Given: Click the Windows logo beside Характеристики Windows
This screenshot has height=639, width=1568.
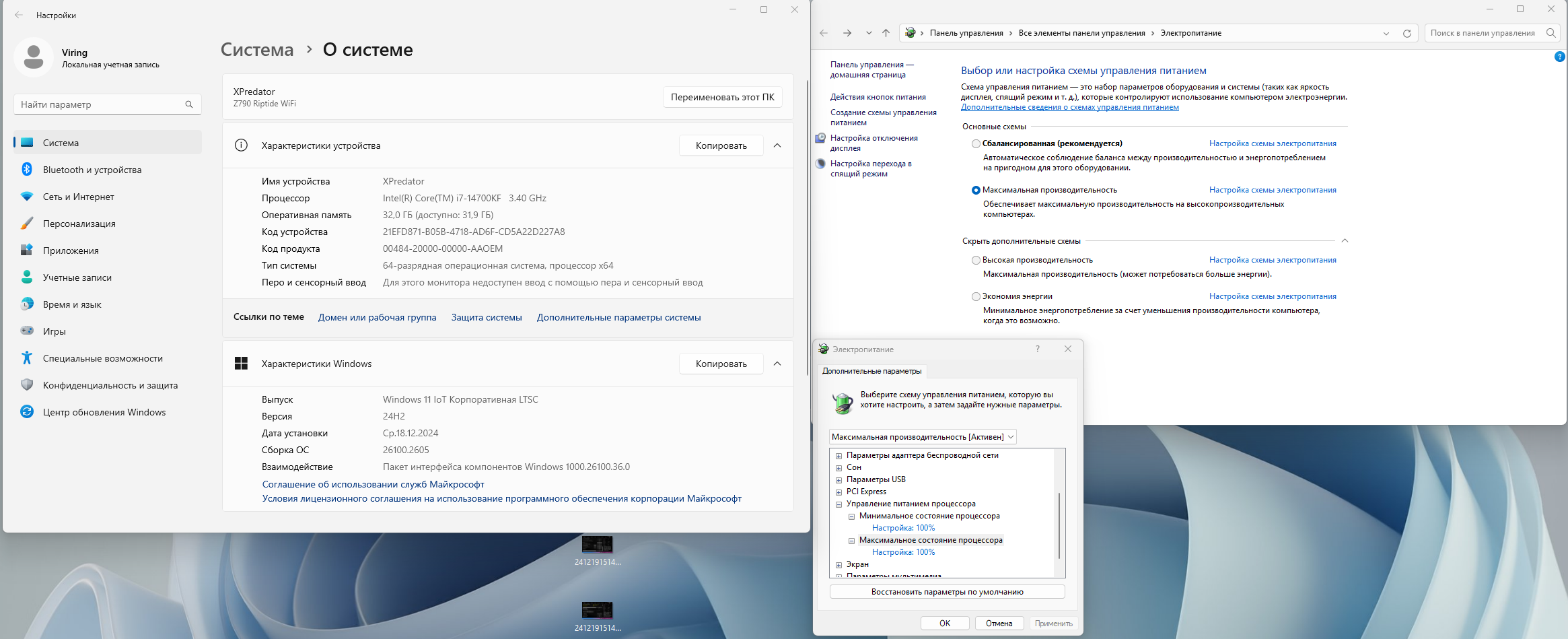Looking at the screenshot, I should 241,364.
